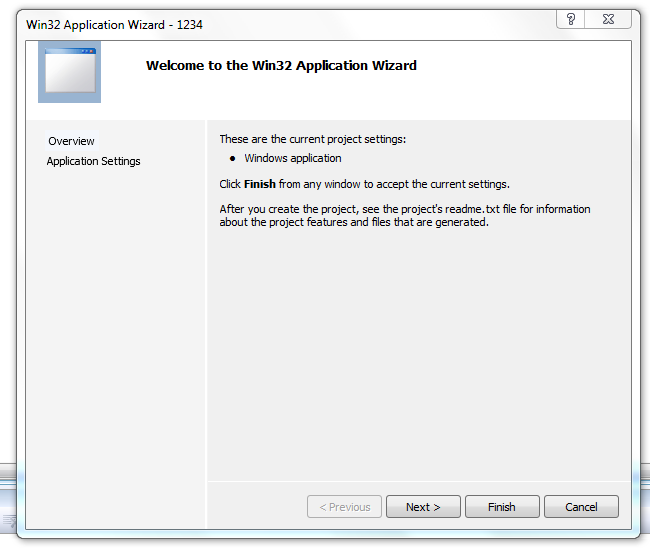
Task: Click the 'Click Finish from any window' sentence
Action: [364, 184]
